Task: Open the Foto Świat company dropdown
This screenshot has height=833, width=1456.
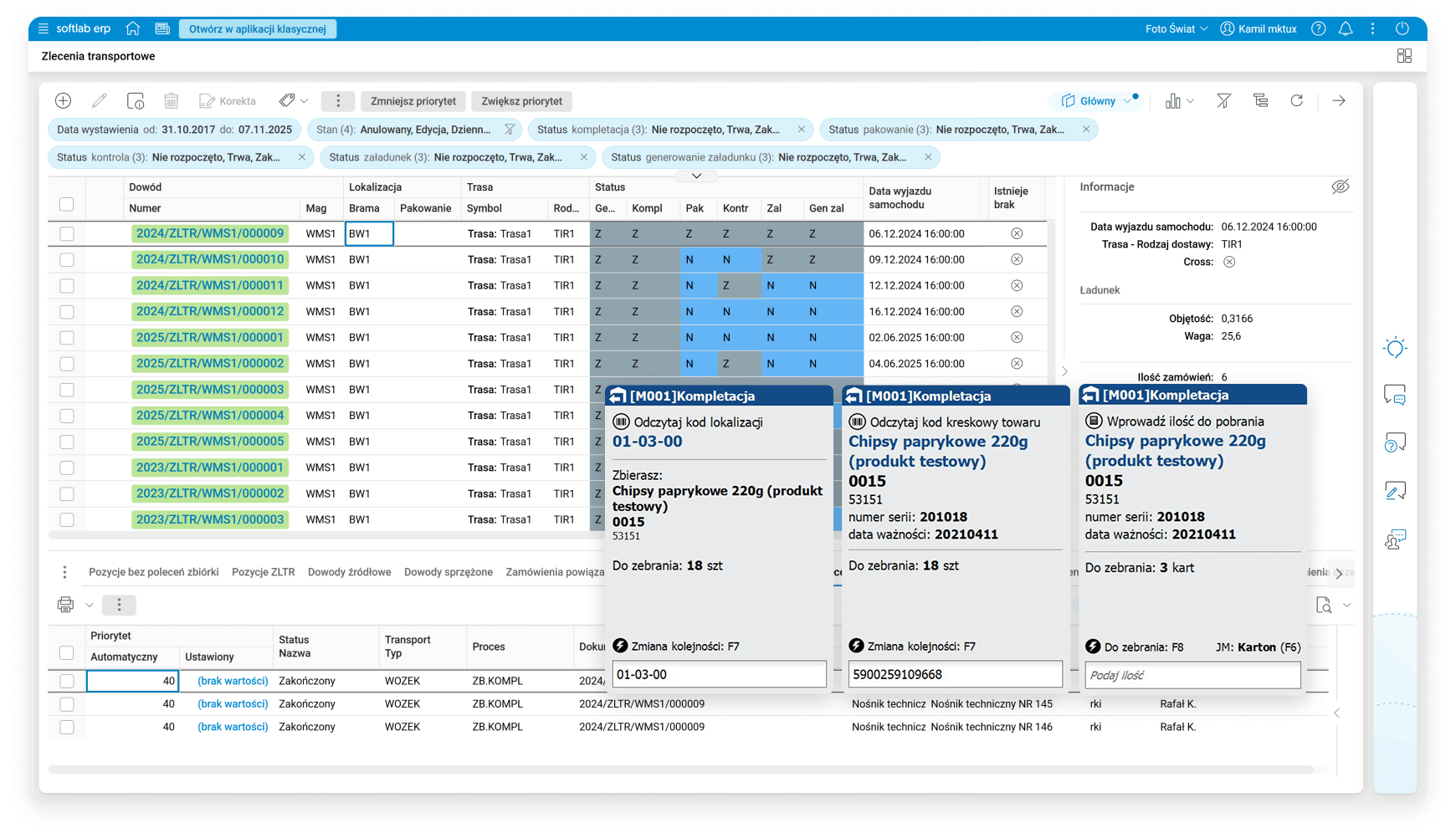Action: pyautogui.click(x=1176, y=28)
